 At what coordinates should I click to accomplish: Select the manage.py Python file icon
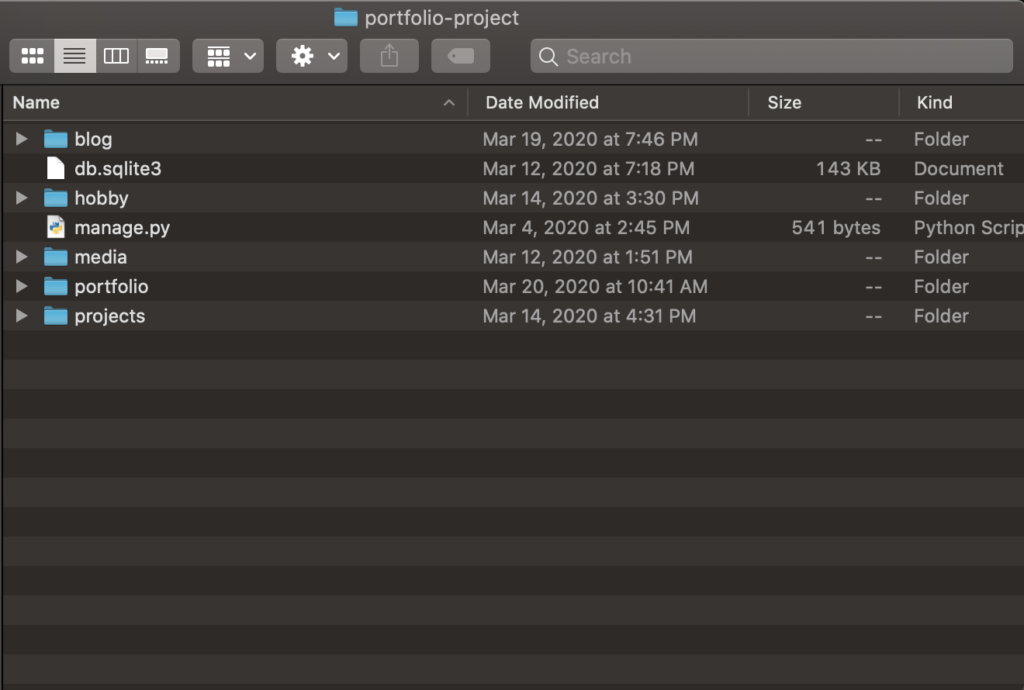point(56,227)
